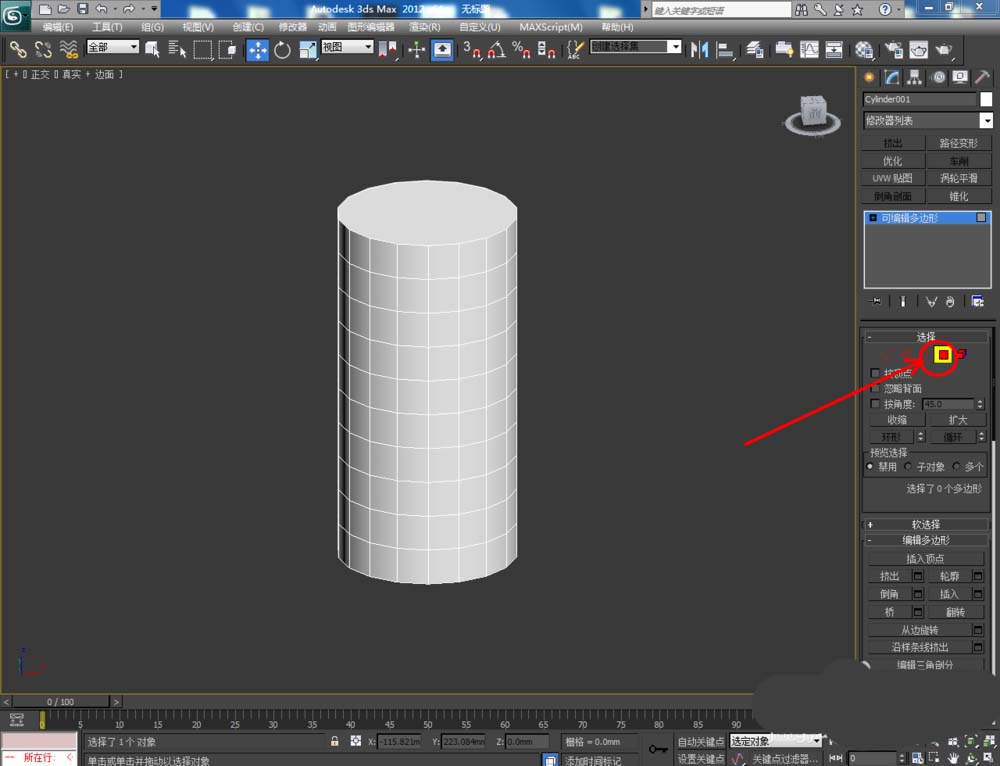The image size is (1000, 766).
Task: Click the Pin Stack icon under modifier stack
Action: click(876, 301)
